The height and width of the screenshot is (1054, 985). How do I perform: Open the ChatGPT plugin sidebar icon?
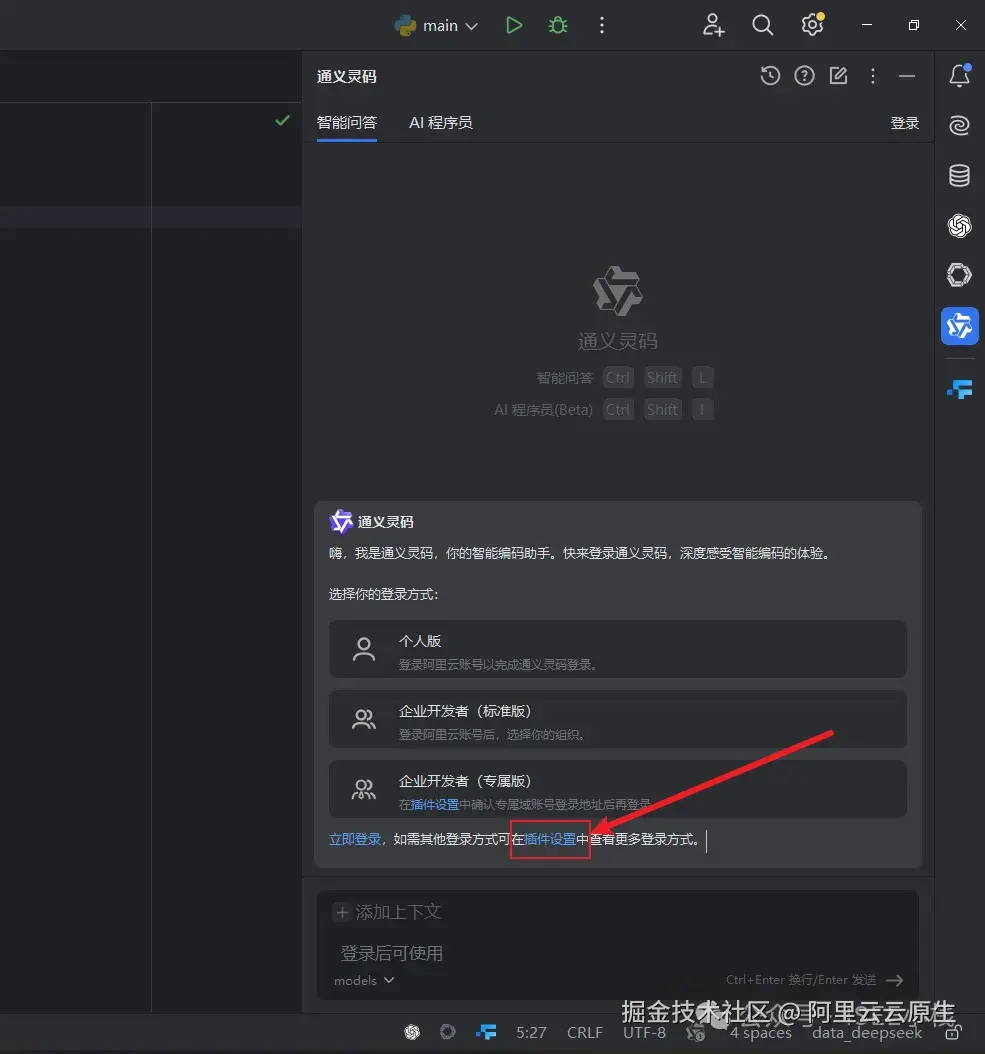click(959, 226)
